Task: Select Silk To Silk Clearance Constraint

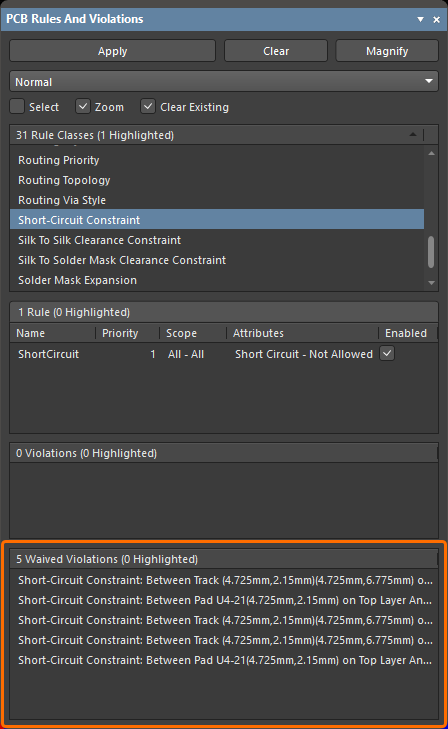Action: (217, 240)
